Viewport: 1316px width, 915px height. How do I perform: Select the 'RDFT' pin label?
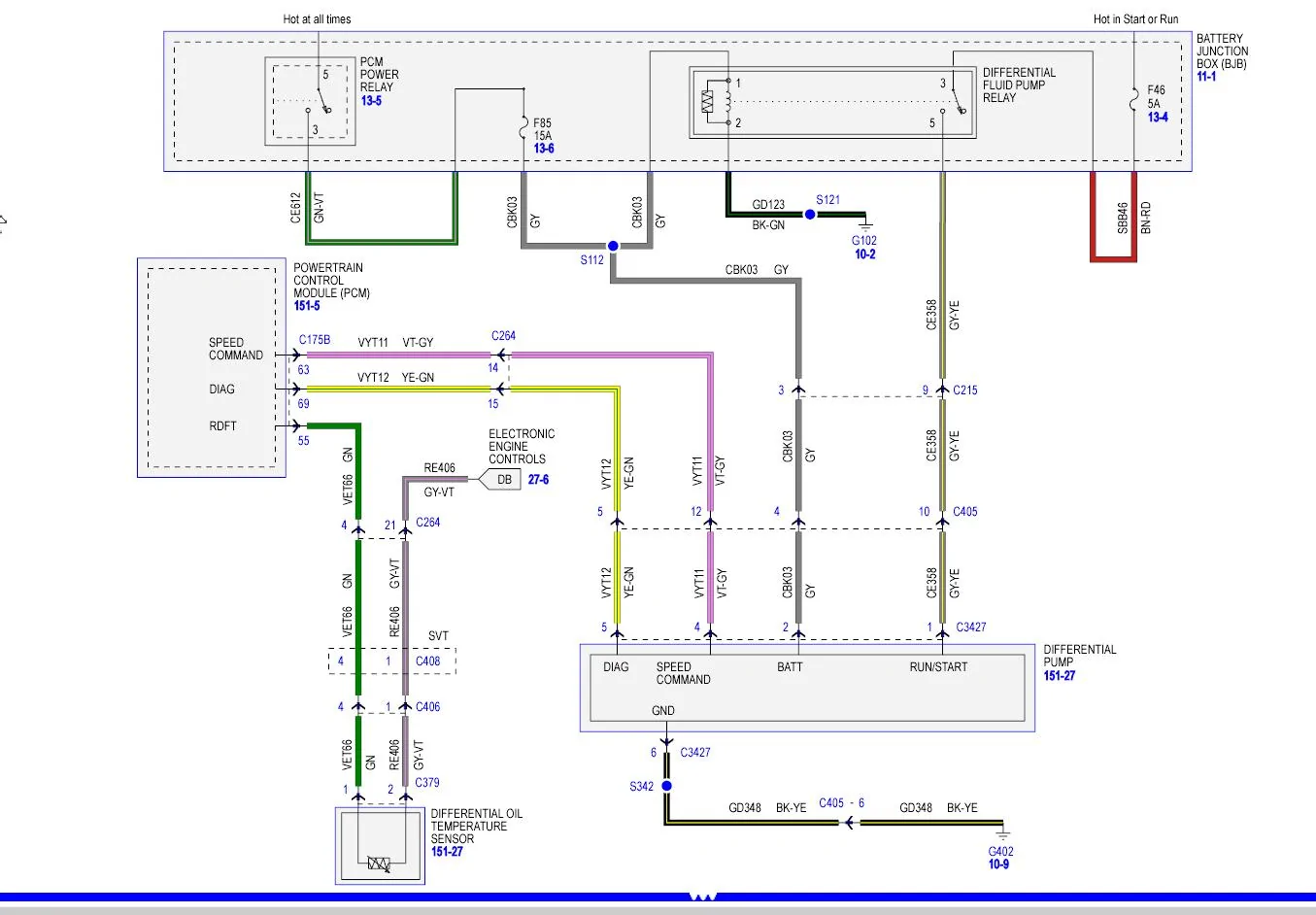[x=222, y=426]
